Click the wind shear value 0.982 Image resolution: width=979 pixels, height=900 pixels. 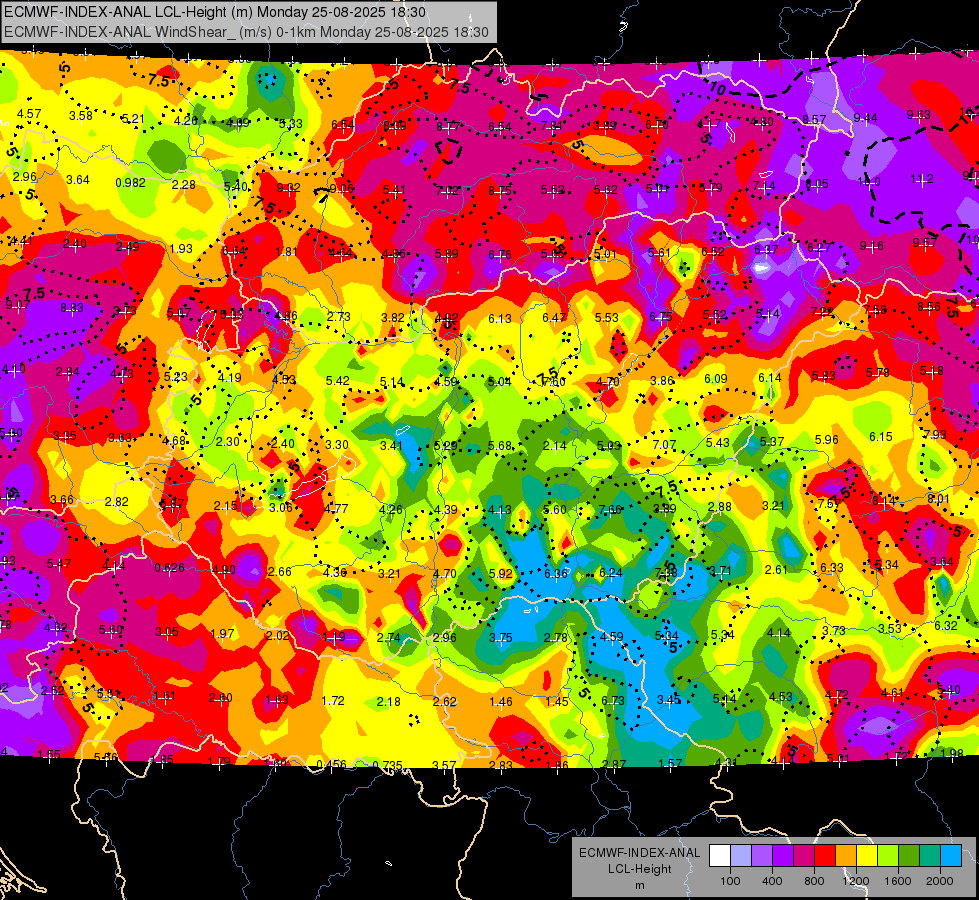130,182
